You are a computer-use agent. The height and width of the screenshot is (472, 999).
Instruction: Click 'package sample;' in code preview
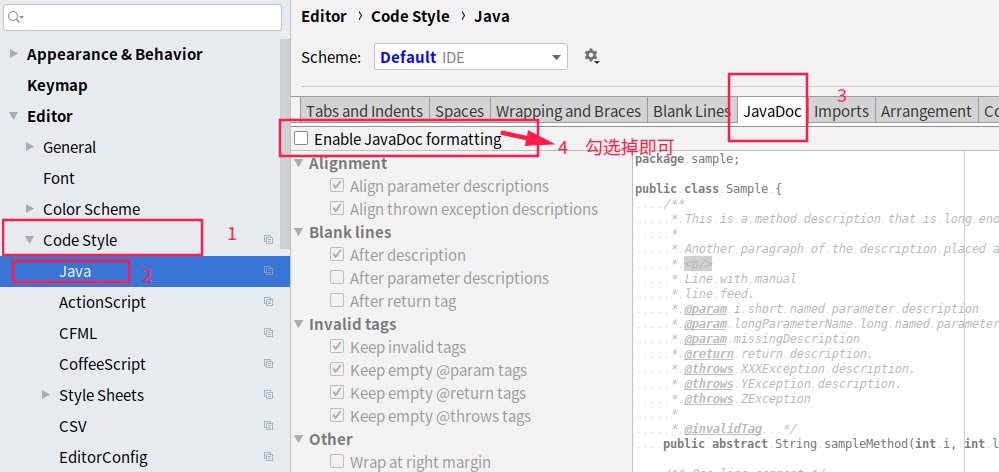pyautogui.click(x=687, y=159)
